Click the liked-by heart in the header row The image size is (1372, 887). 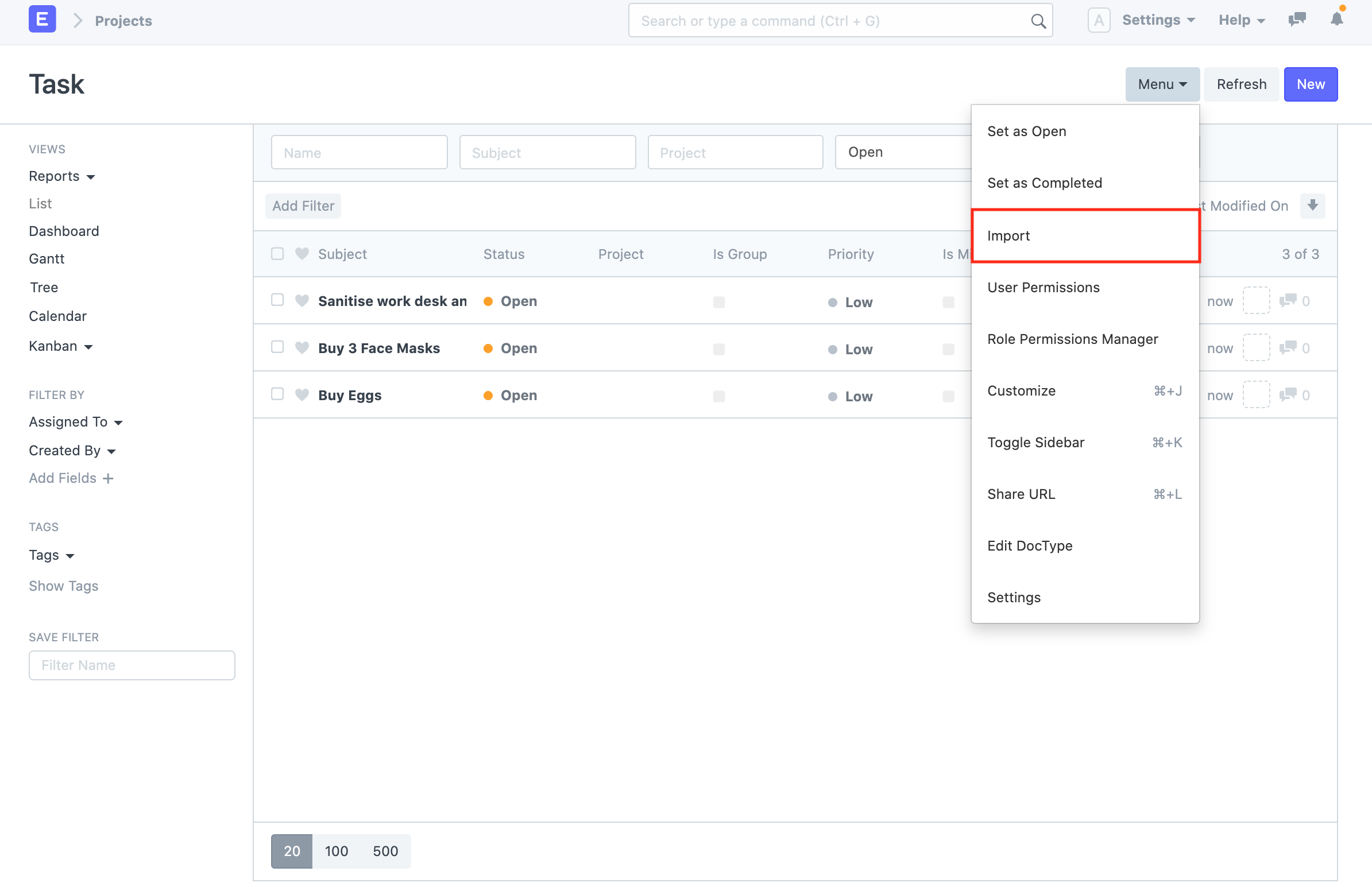302,253
